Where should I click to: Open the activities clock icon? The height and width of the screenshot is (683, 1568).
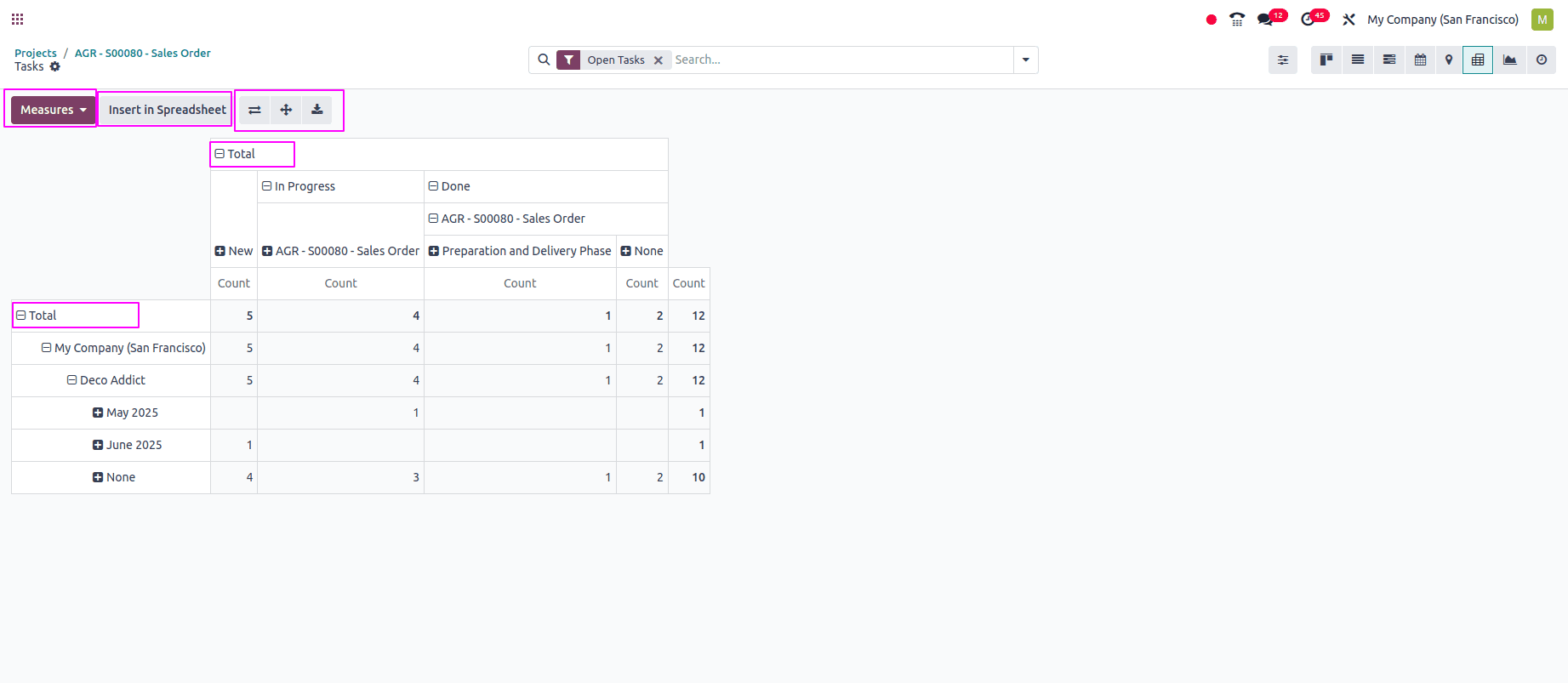pos(1308,20)
